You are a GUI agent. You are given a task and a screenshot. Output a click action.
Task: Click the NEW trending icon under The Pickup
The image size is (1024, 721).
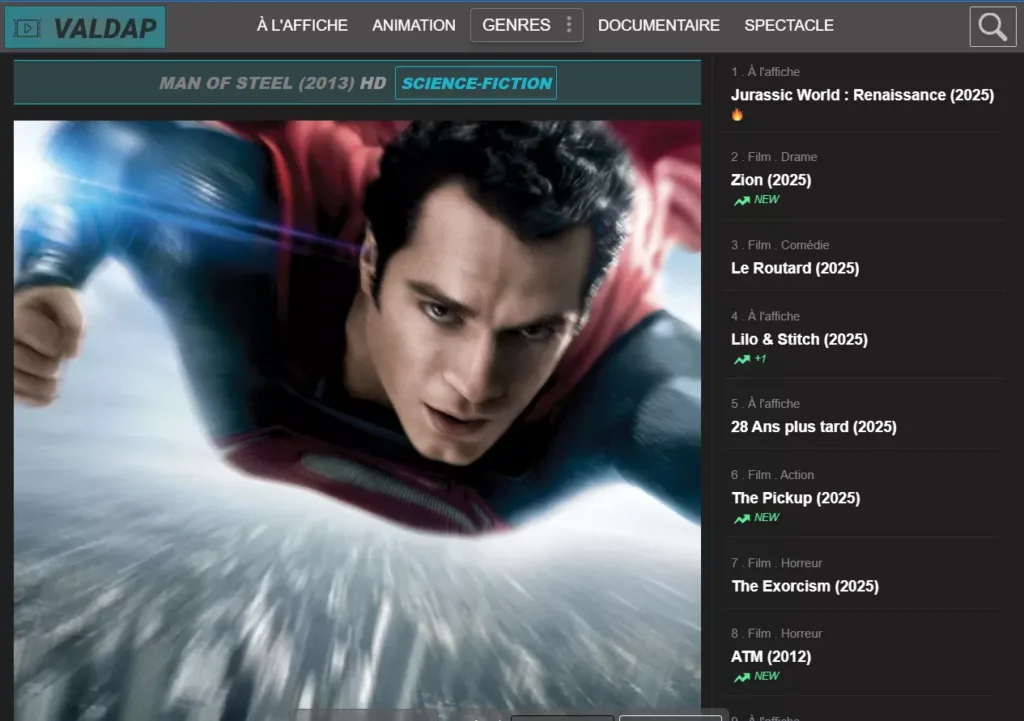click(x=741, y=518)
